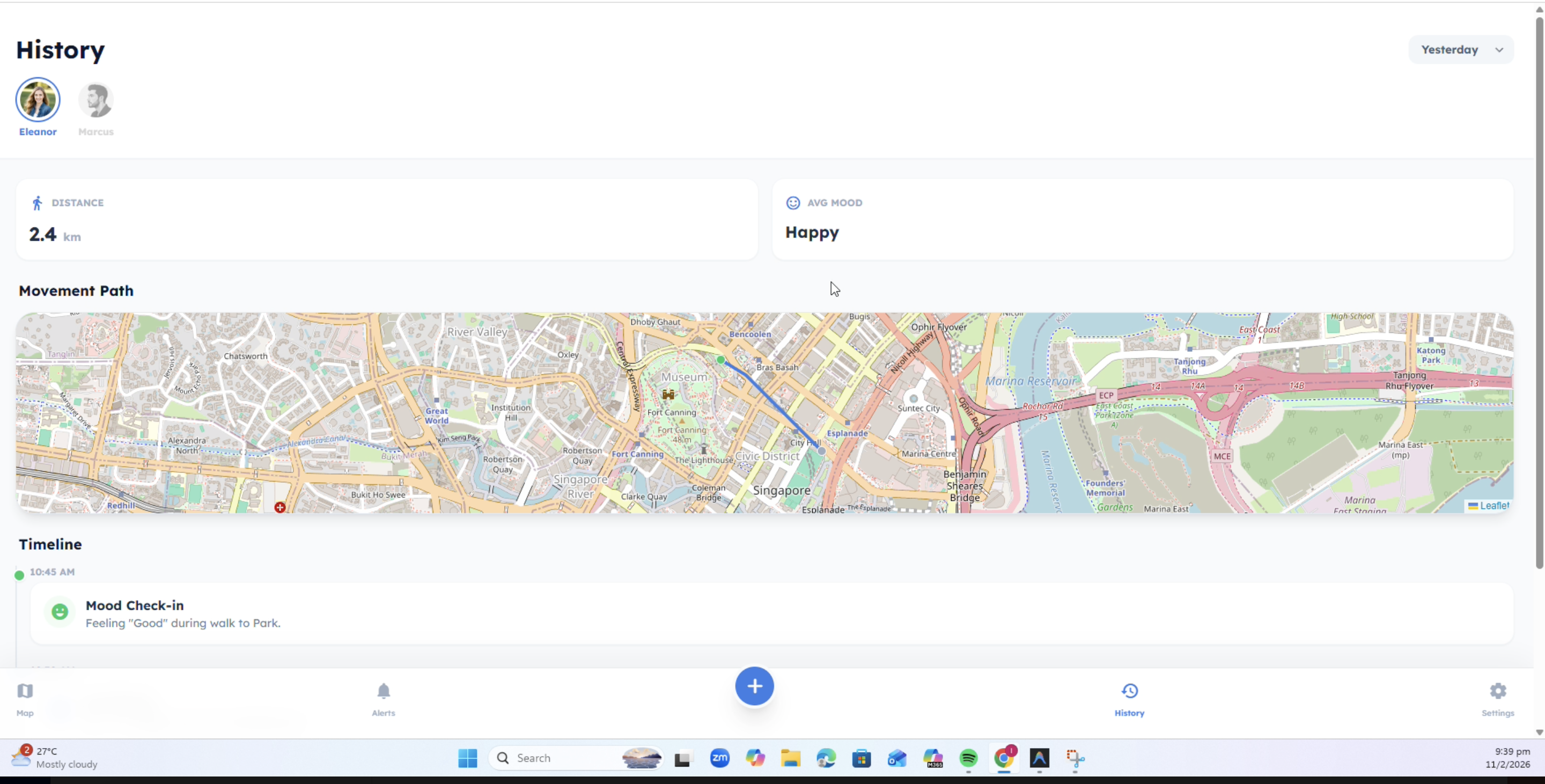The width and height of the screenshot is (1545, 784).
Task: Open the Alerts bell icon
Action: pos(383,691)
